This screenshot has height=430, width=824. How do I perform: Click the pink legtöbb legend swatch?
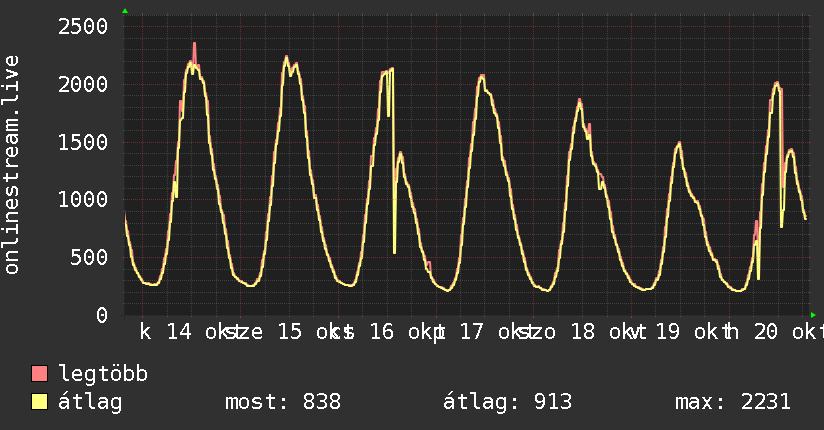pos(39,373)
